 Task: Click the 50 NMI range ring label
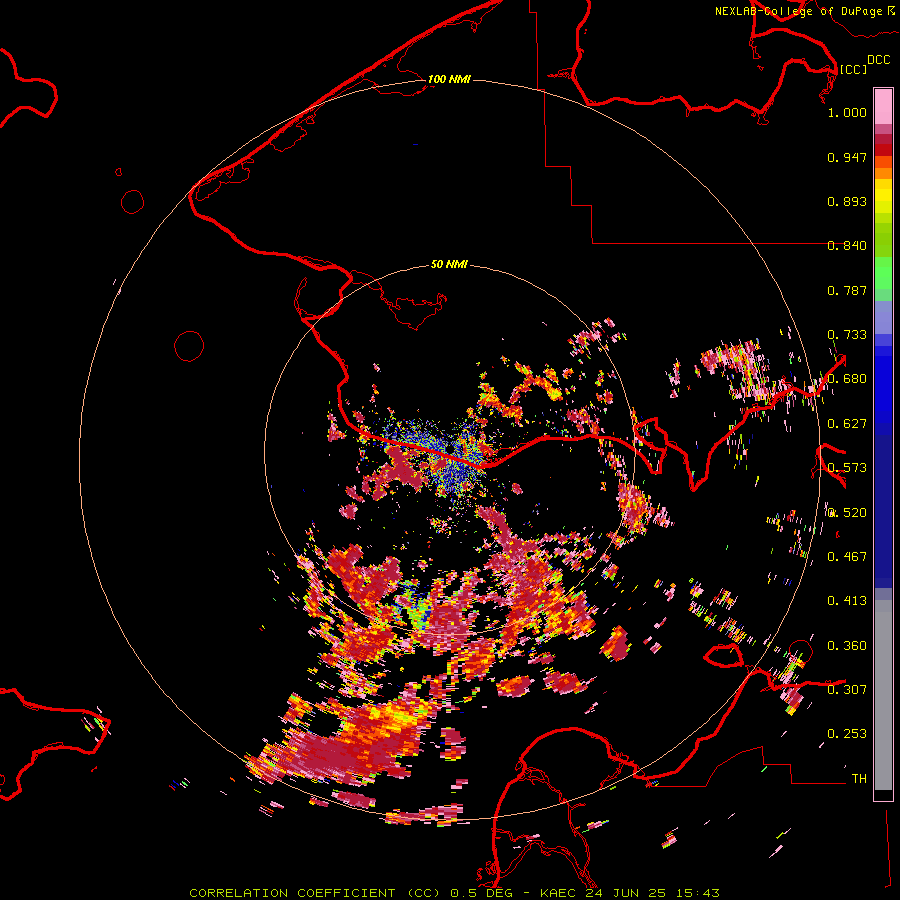449,264
